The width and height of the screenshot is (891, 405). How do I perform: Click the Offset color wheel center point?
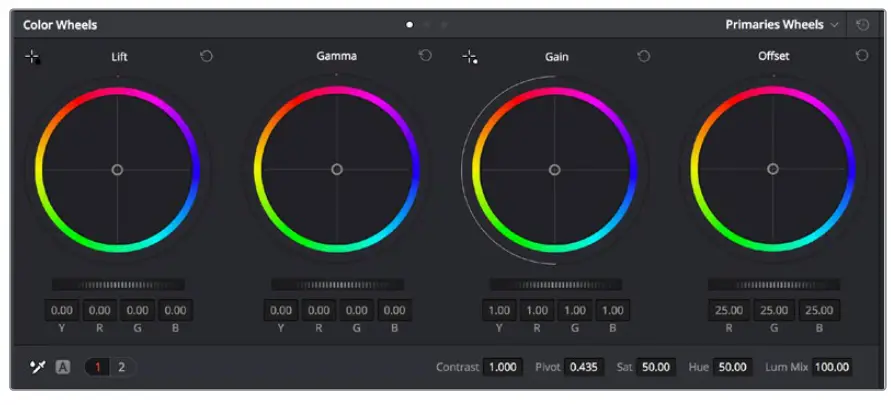click(773, 169)
